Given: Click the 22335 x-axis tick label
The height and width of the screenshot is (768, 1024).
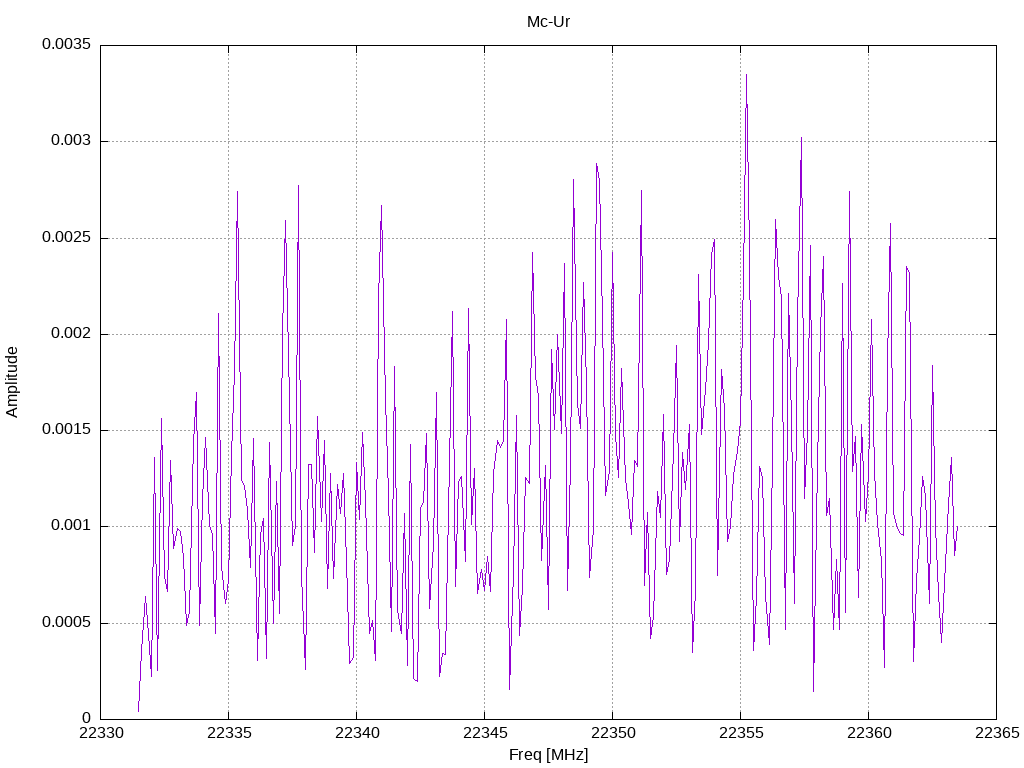Looking at the screenshot, I should 229,733.
